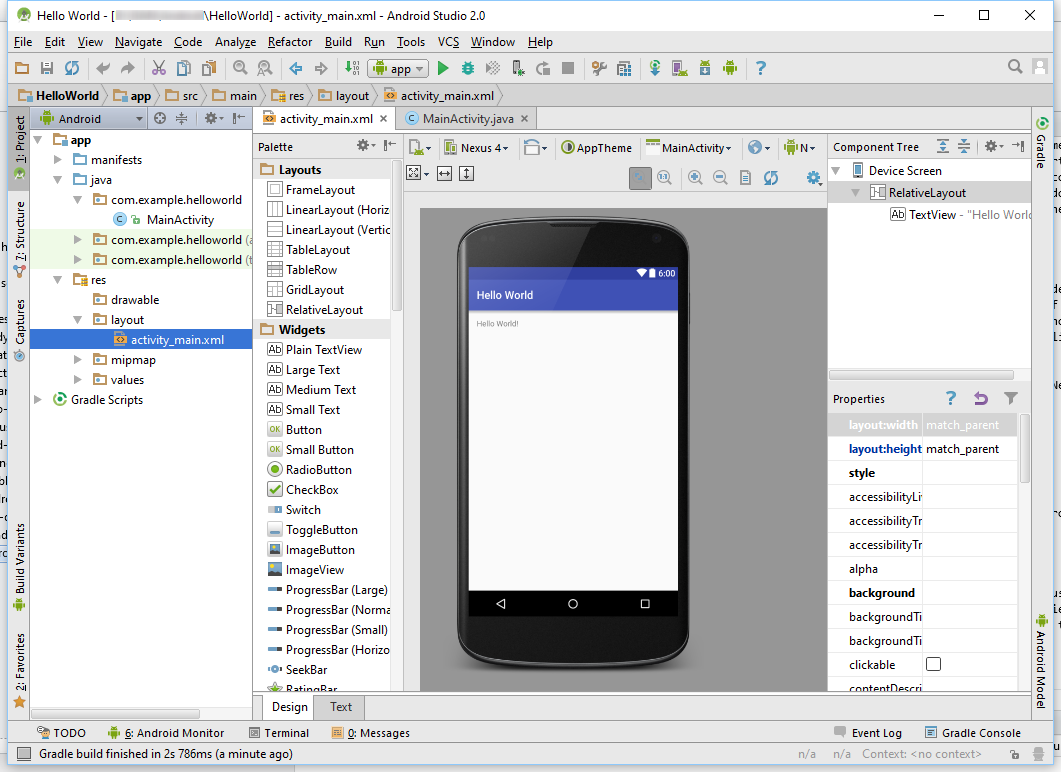Click the Properties help question mark icon
Image resolution: width=1061 pixels, height=772 pixels.
click(x=951, y=399)
